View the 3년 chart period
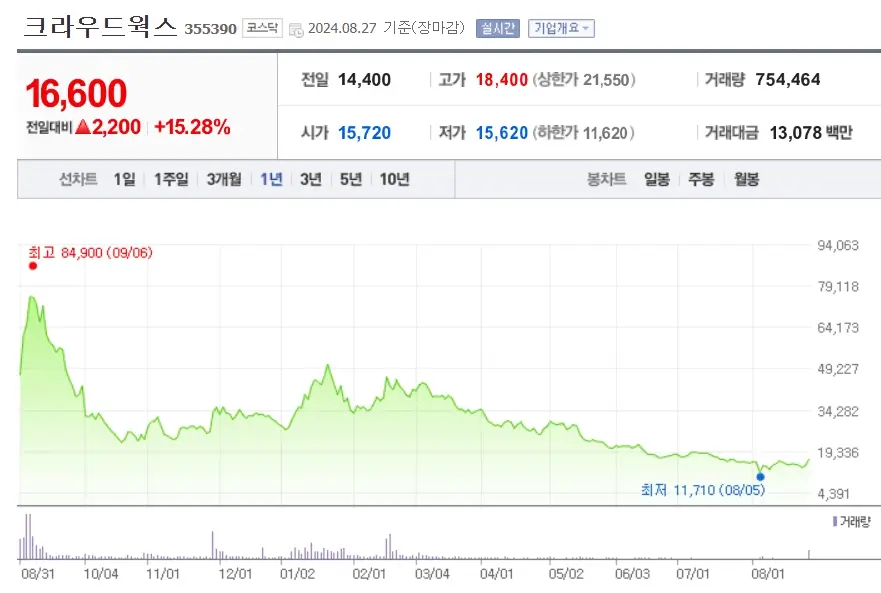This screenshot has height=593, width=881. click(x=309, y=180)
